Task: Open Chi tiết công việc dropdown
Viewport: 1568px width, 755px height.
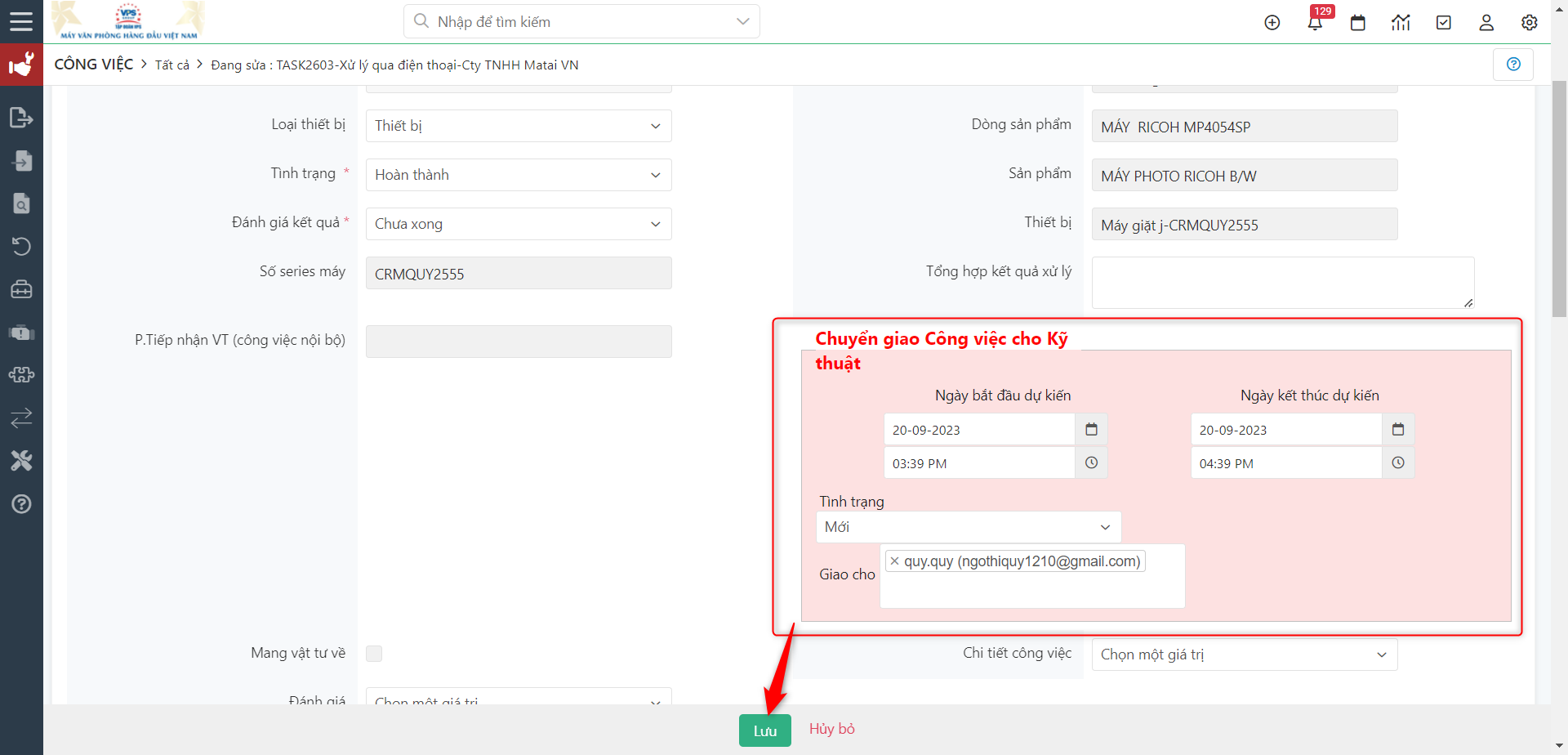Action: click(1245, 654)
